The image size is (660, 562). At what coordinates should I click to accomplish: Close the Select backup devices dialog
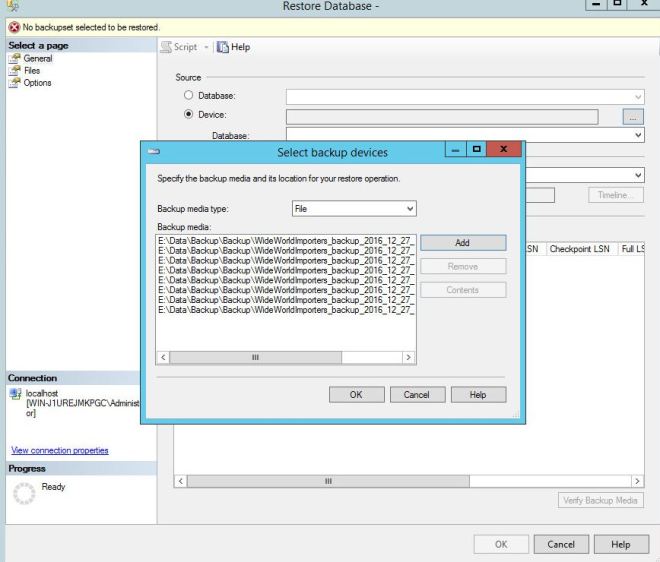pyautogui.click(x=503, y=149)
